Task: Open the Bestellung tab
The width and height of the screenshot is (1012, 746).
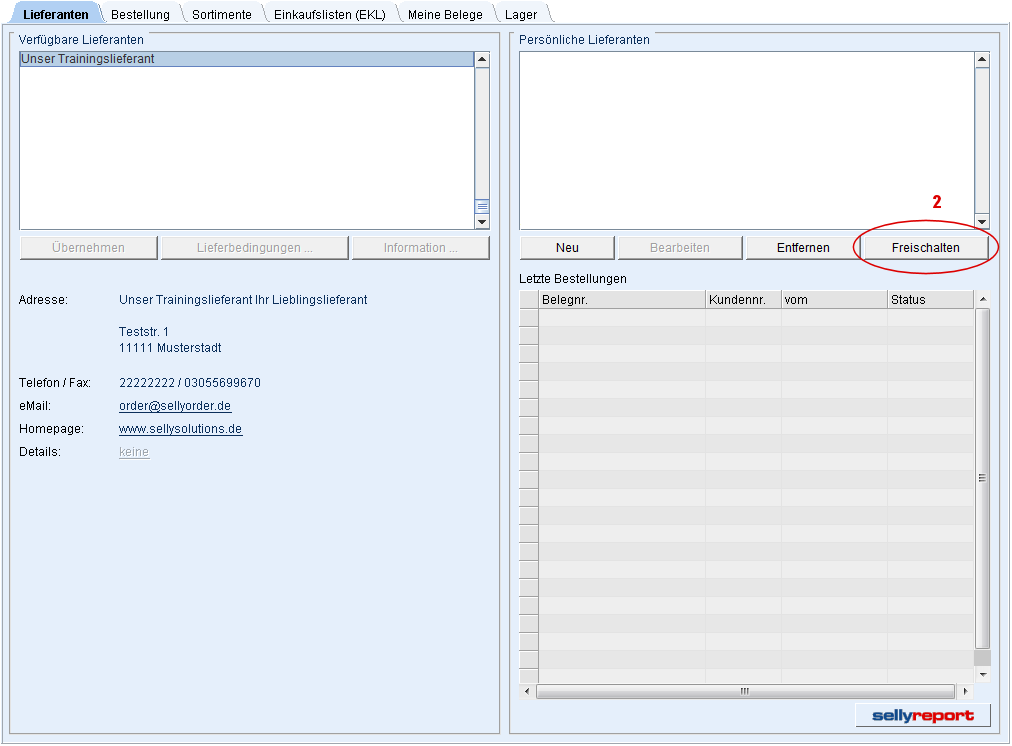Action: click(x=140, y=15)
